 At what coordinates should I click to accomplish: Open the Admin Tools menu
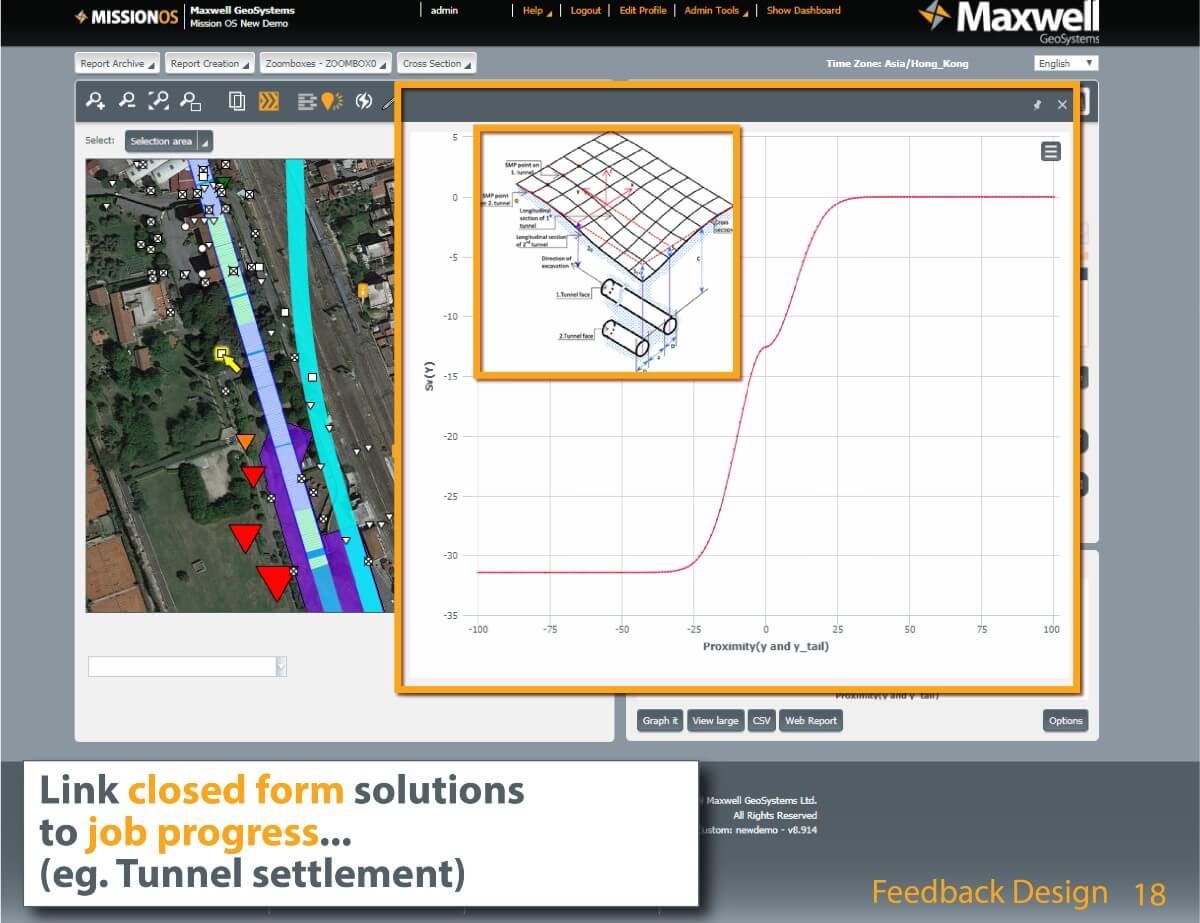716,10
